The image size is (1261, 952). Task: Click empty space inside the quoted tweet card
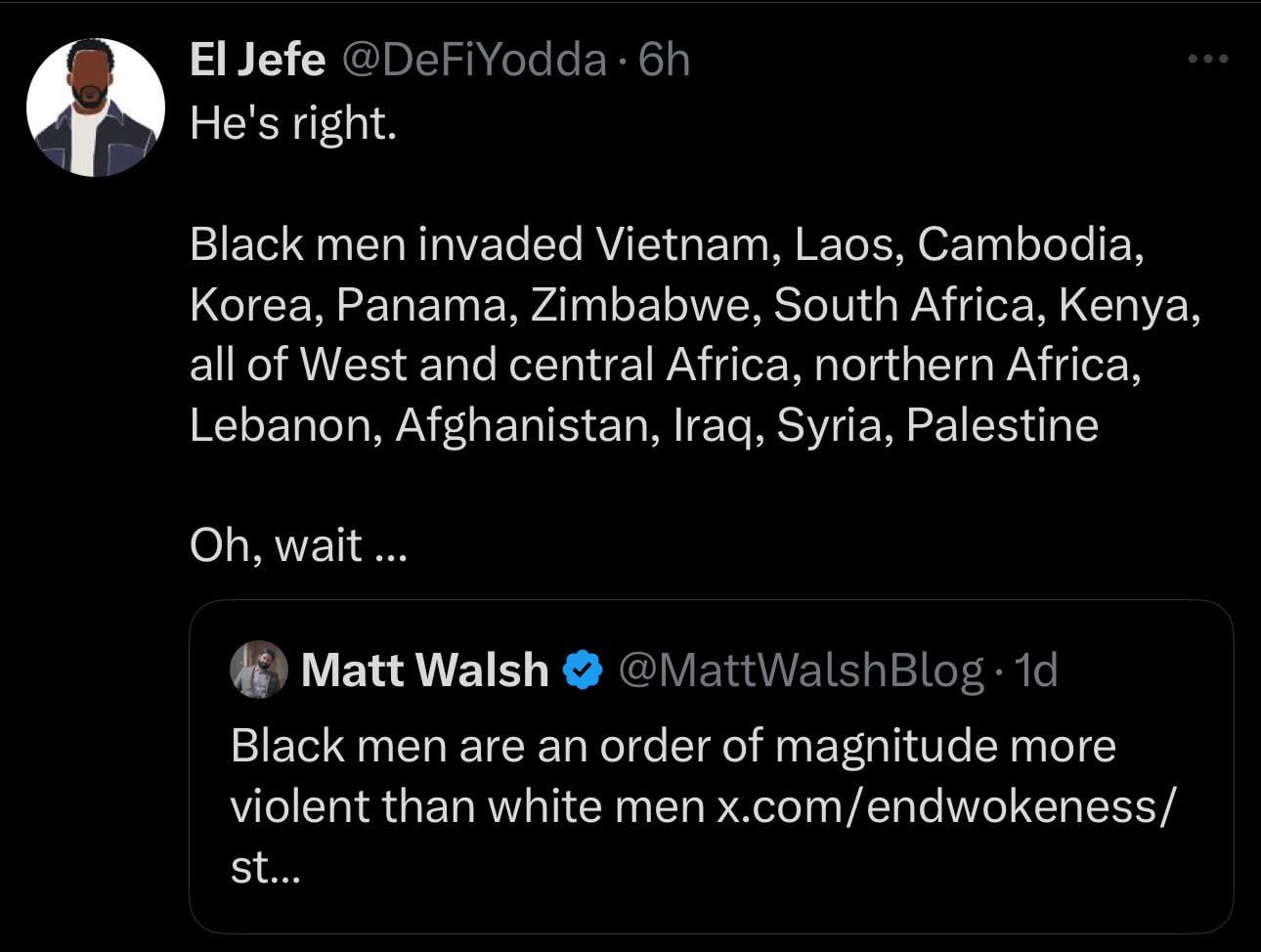pyautogui.click(x=782, y=889)
